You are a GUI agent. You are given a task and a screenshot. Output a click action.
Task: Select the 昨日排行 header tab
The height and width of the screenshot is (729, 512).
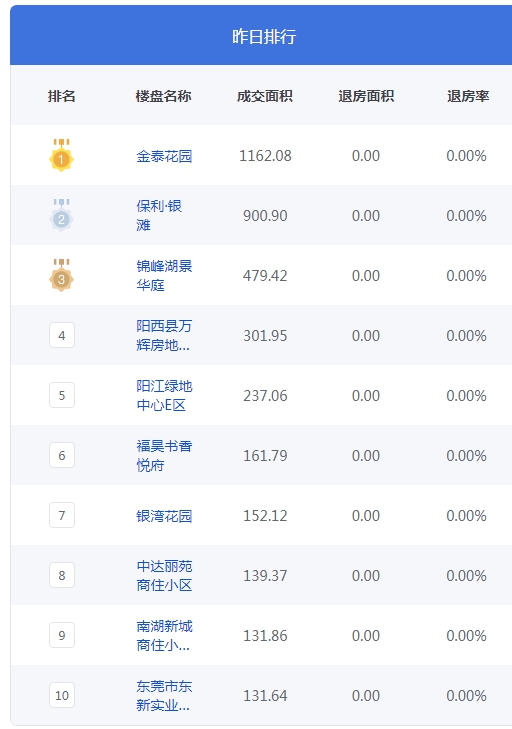264,36
